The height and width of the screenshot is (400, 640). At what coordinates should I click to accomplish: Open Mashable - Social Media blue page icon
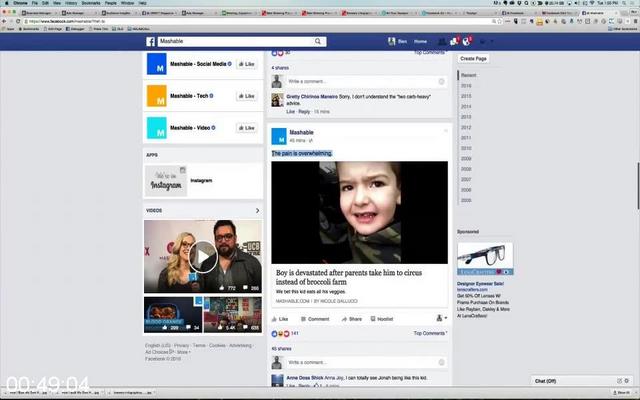(157, 64)
